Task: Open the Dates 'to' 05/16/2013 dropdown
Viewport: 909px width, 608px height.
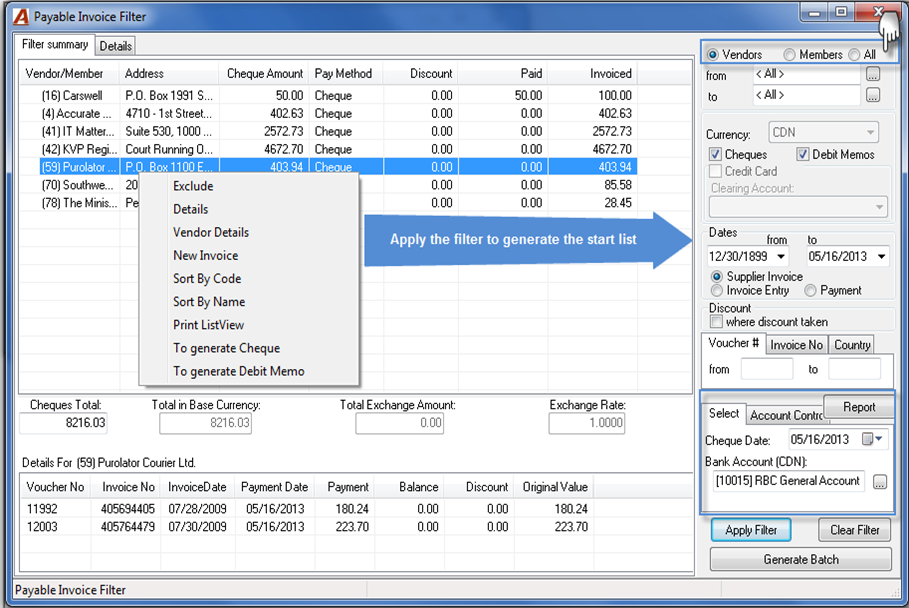Action: [881, 256]
